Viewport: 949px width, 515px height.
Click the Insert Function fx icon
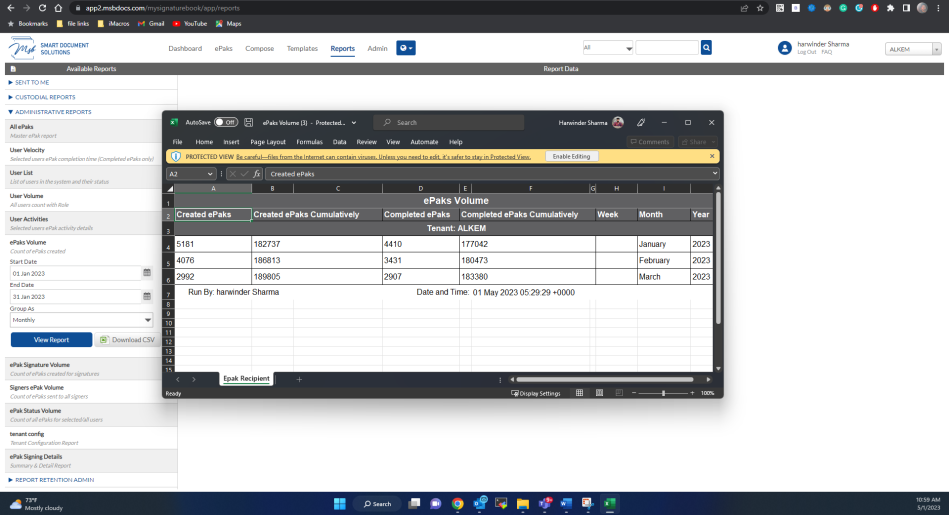click(257, 174)
